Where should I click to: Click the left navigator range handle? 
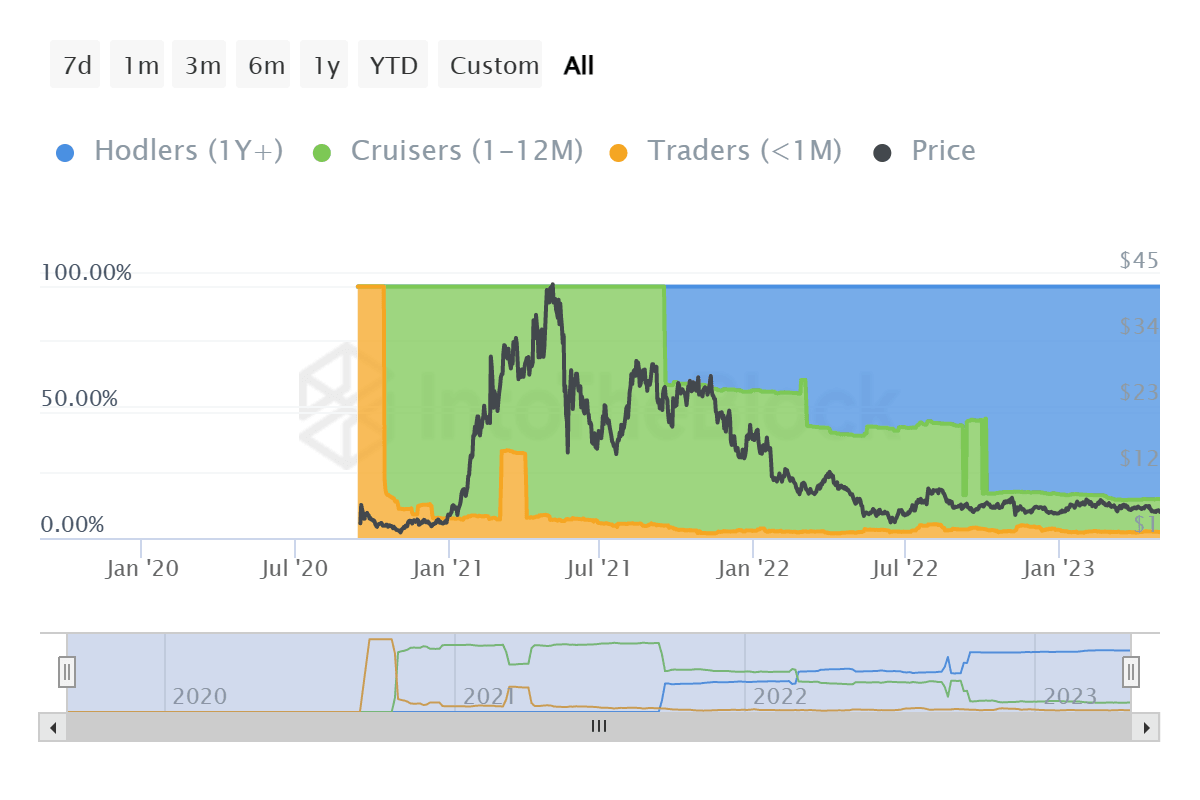pyautogui.click(x=67, y=671)
